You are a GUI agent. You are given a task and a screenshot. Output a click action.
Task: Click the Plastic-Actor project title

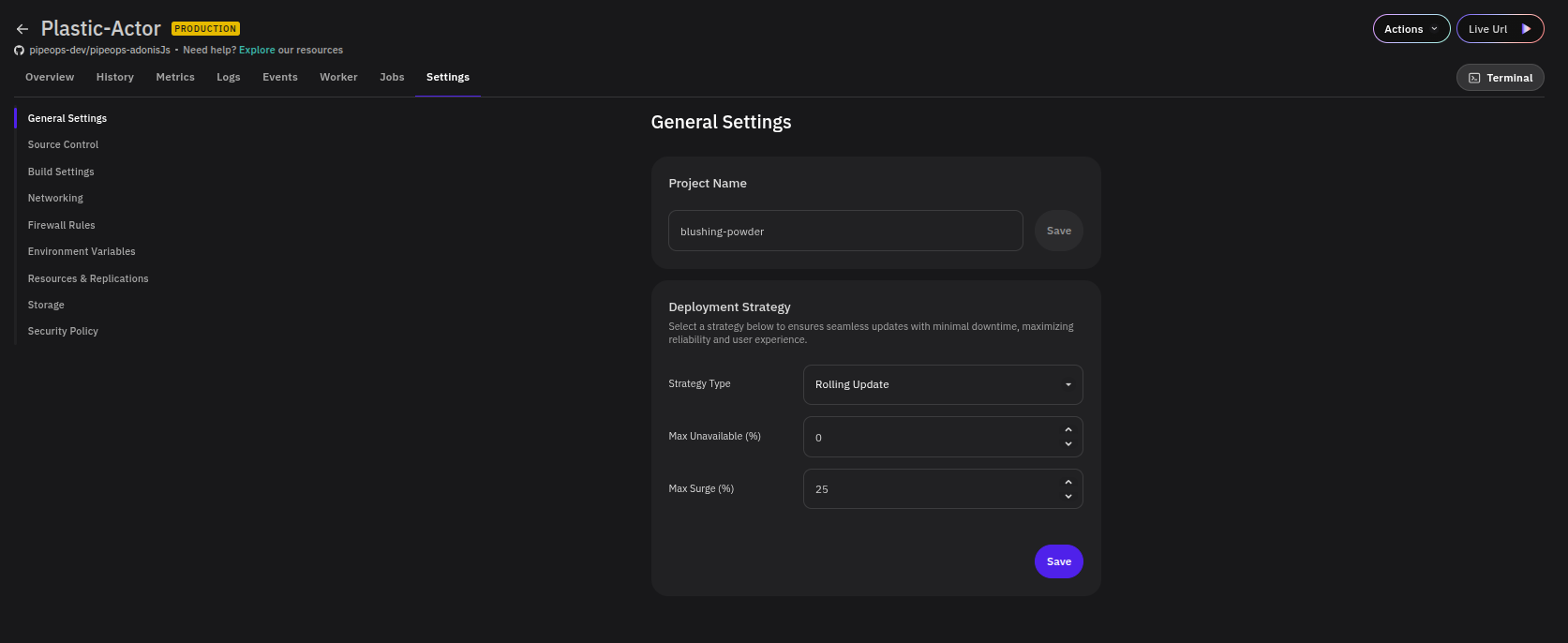(x=100, y=29)
